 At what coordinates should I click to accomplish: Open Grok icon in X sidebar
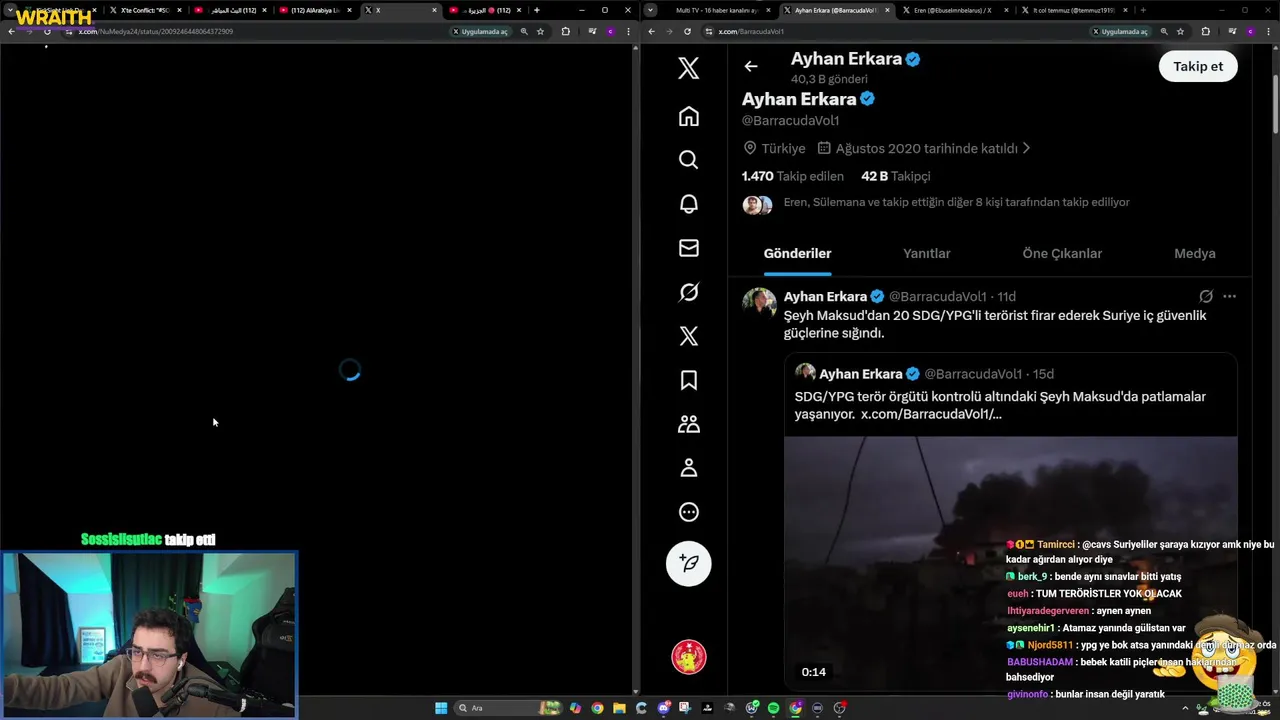pos(688,292)
